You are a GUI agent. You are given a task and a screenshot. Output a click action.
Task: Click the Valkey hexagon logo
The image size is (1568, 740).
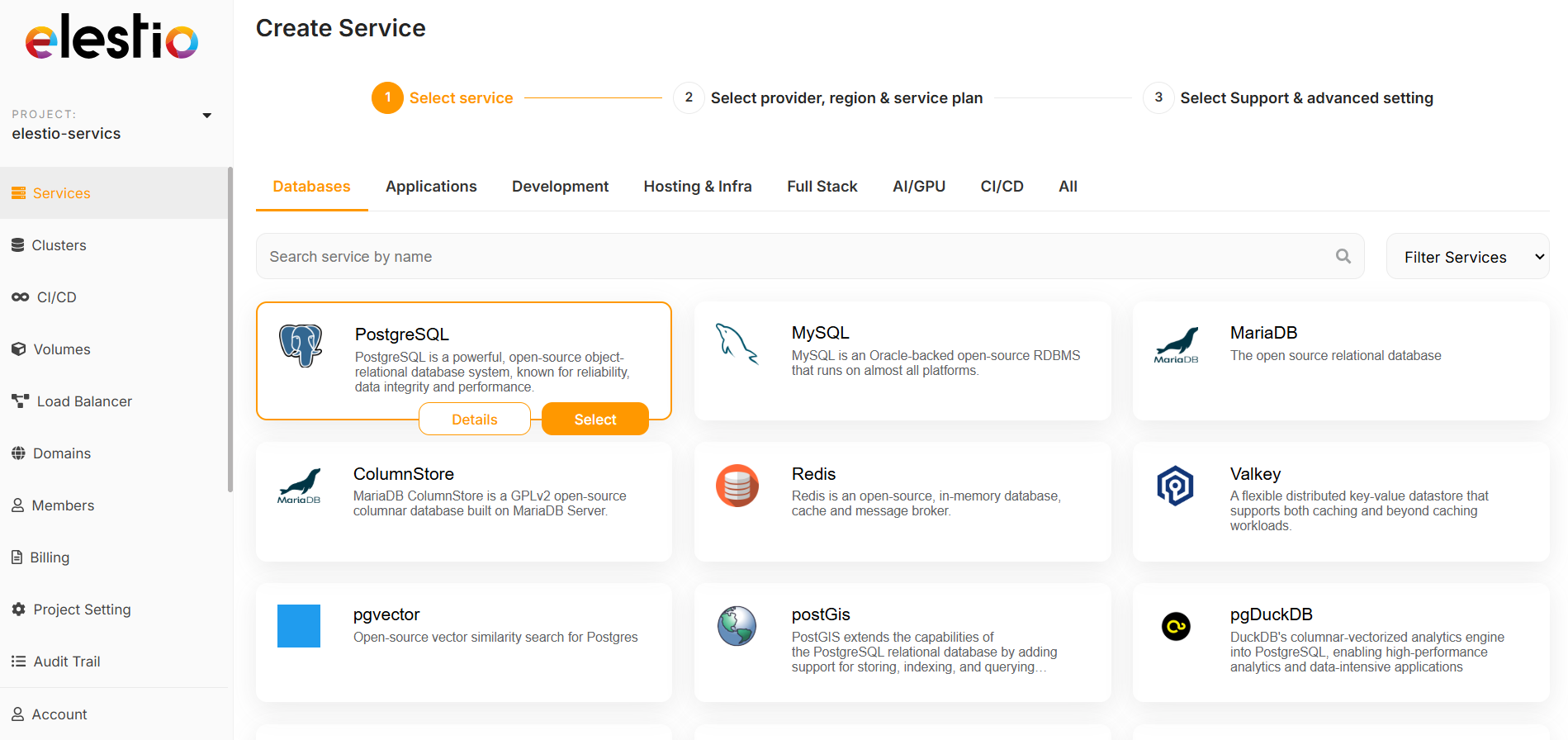[1175, 486]
